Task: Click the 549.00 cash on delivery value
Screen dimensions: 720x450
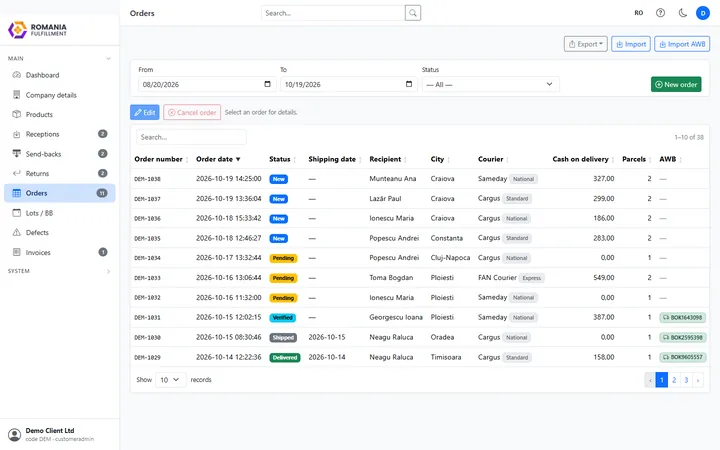Action: pos(603,278)
